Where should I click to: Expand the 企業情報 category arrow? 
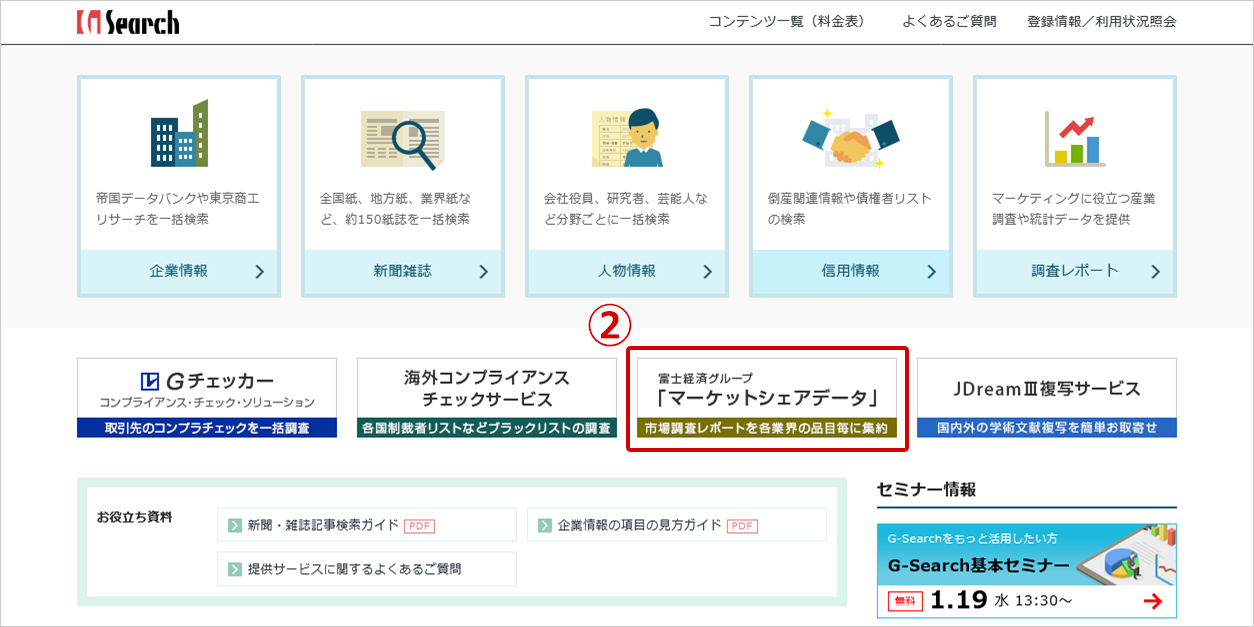pyautogui.click(x=259, y=272)
